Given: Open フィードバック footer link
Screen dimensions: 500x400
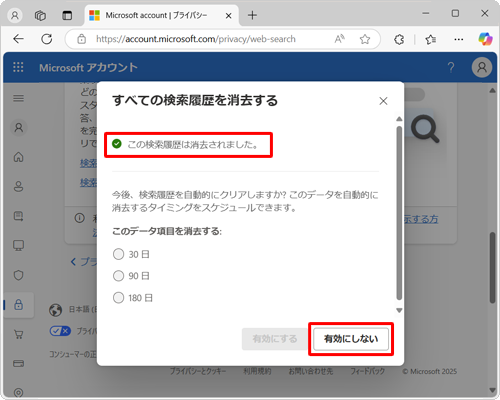Looking at the screenshot, I should [x=367, y=371].
